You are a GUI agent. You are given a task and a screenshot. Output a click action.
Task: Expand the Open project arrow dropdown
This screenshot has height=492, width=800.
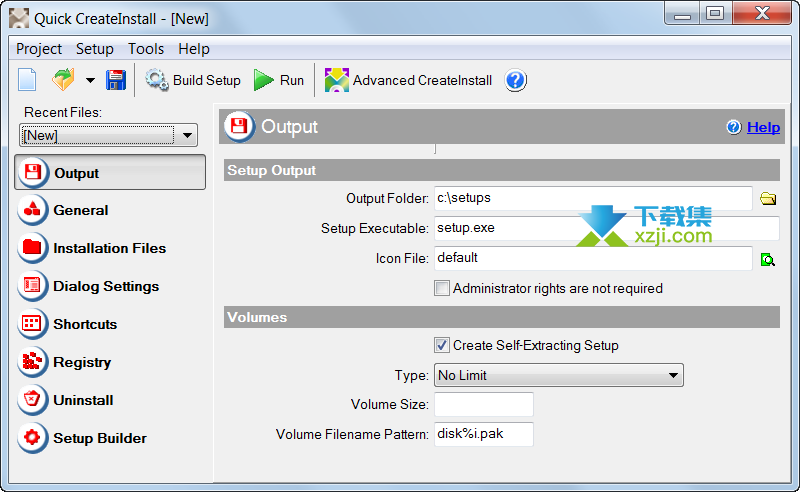pos(90,80)
